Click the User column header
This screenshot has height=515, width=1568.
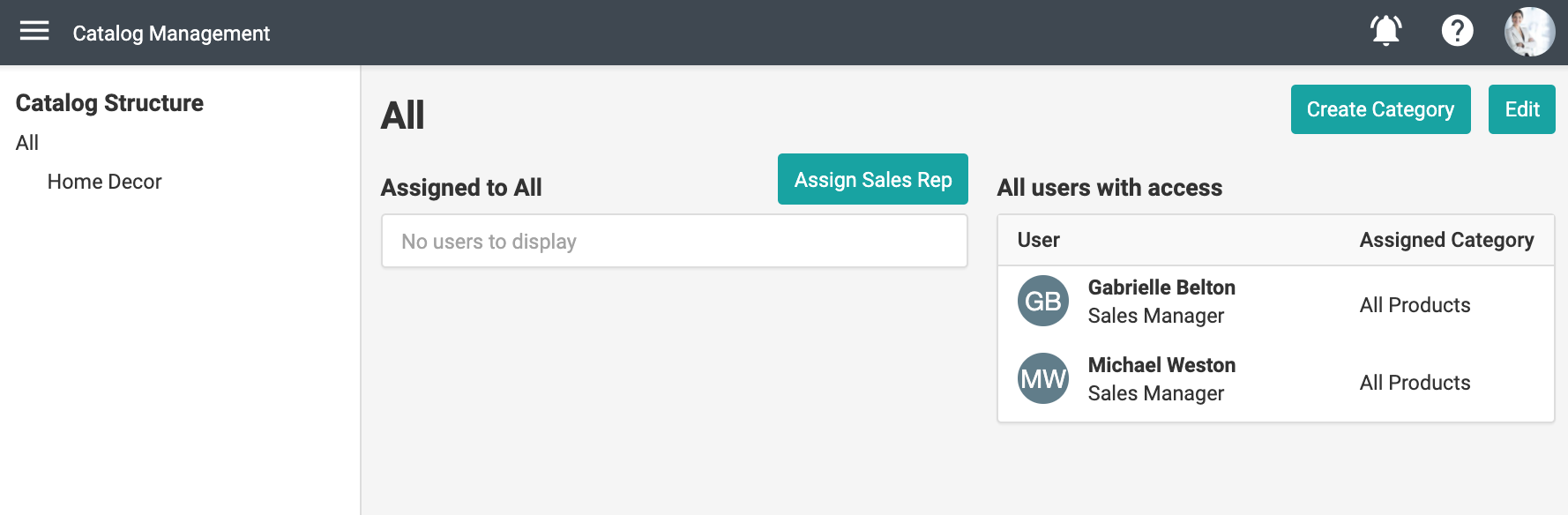(1038, 240)
